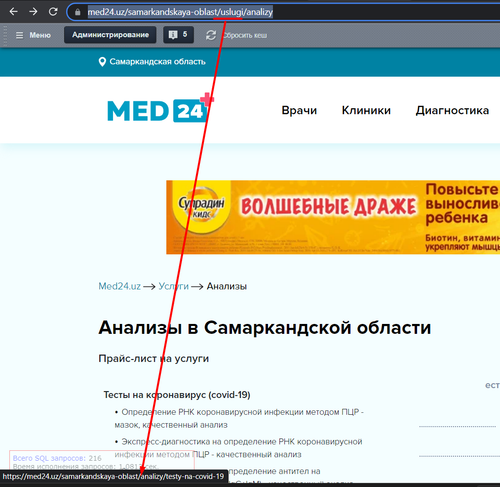Follow Med24.uz breadcrumb link

[x=119, y=286]
